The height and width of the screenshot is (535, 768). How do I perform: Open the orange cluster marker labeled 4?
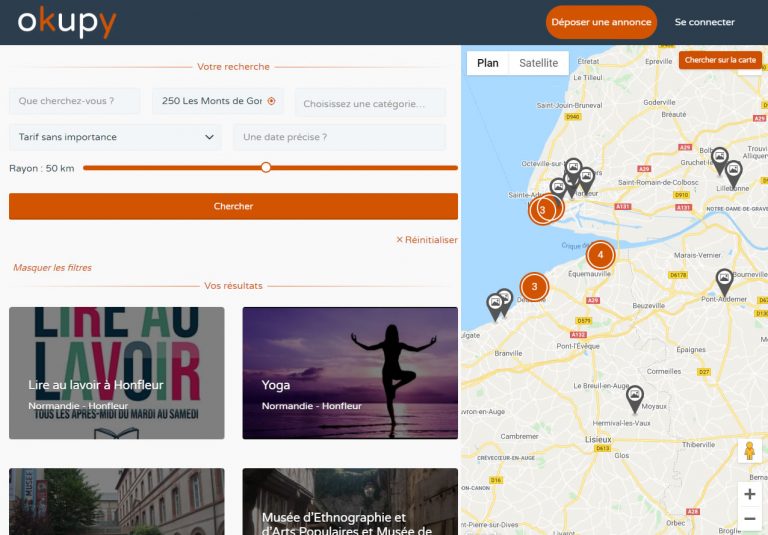pyautogui.click(x=600, y=255)
